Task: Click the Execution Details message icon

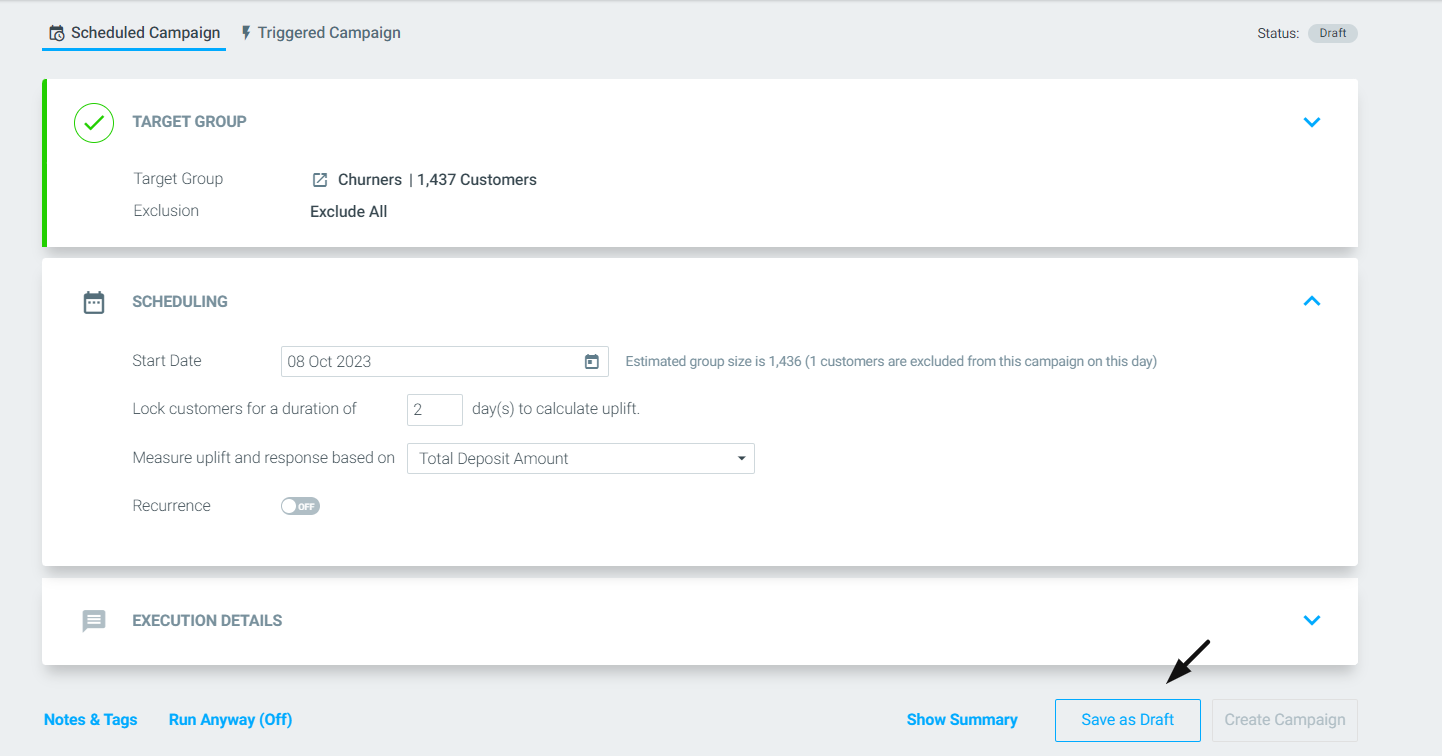Action: (94, 621)
